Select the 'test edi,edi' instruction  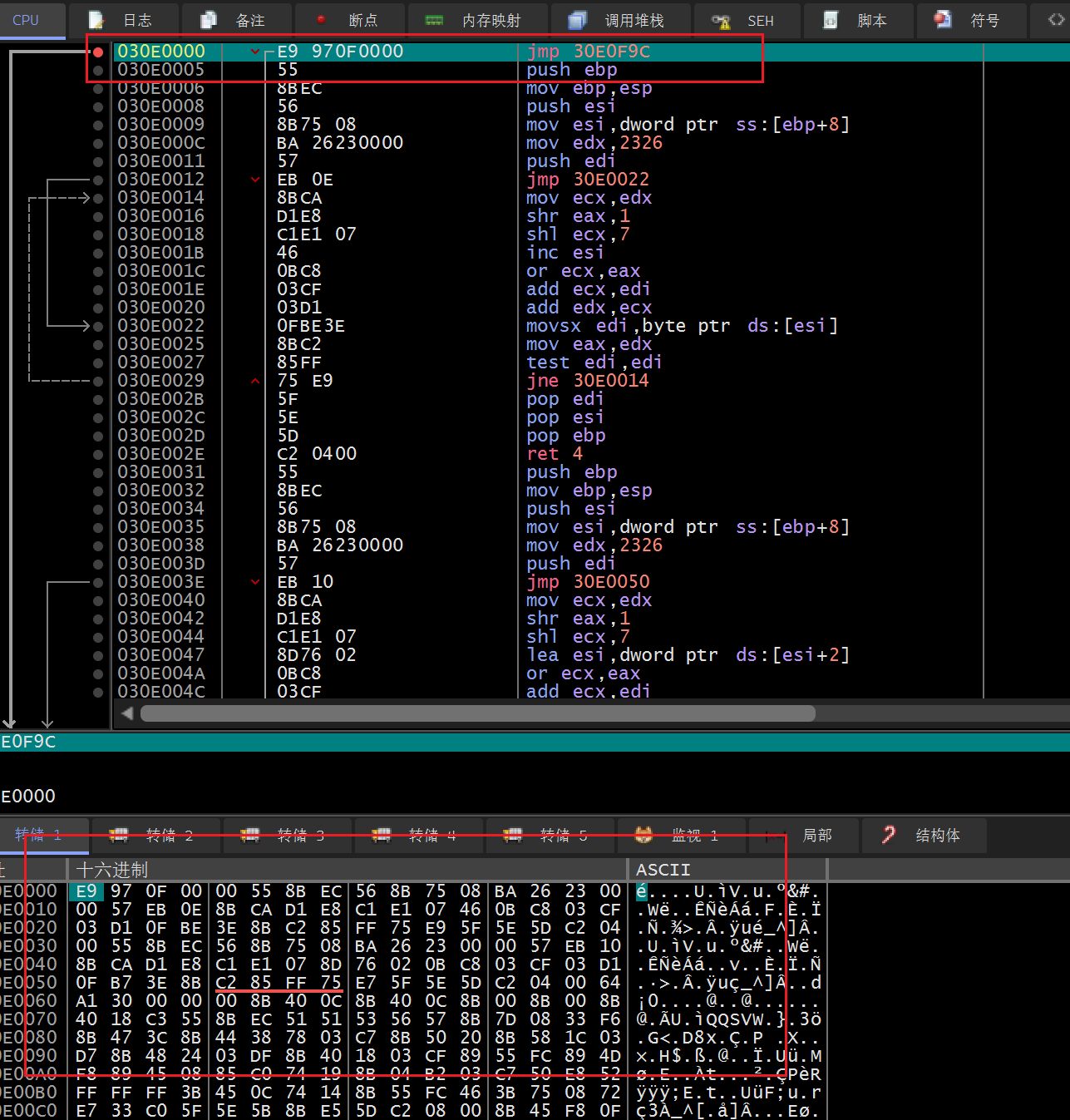point(594,363)
